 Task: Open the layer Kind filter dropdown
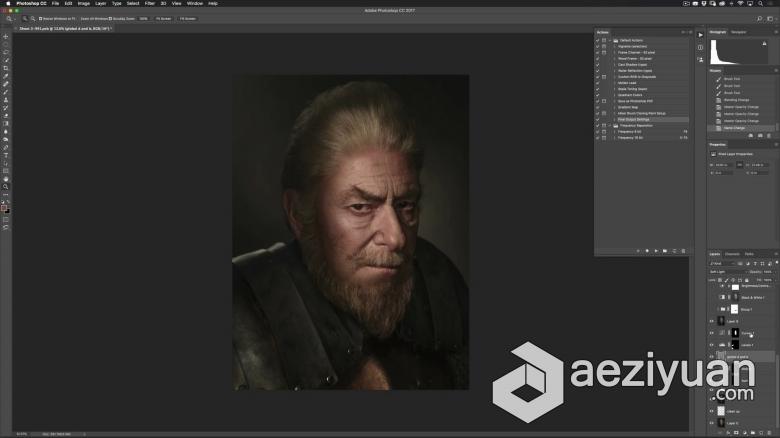point(722,263)
